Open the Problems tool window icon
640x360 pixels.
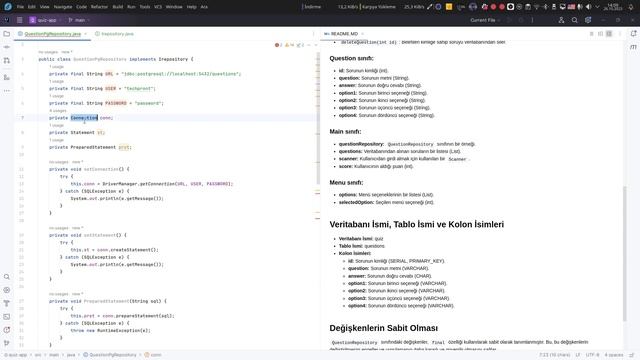(x=7, y=330)
